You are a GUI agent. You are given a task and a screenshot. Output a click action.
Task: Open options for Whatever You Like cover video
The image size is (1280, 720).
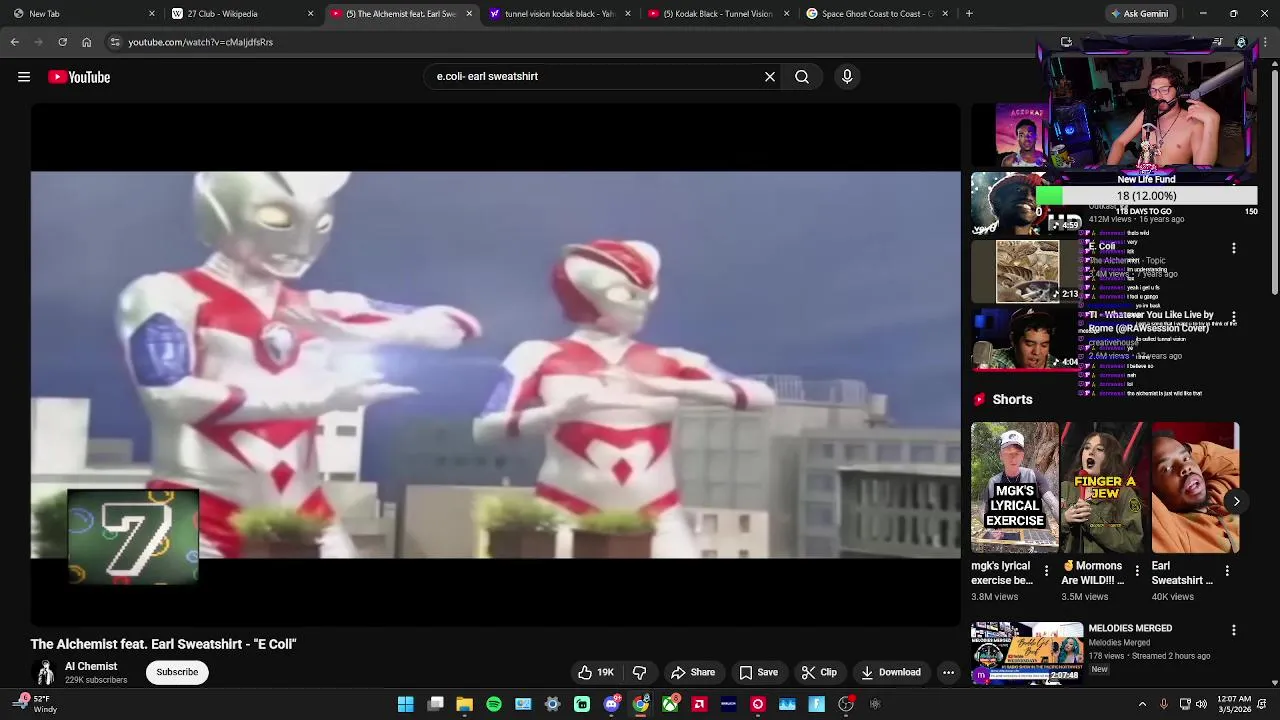pos(1234,317)
